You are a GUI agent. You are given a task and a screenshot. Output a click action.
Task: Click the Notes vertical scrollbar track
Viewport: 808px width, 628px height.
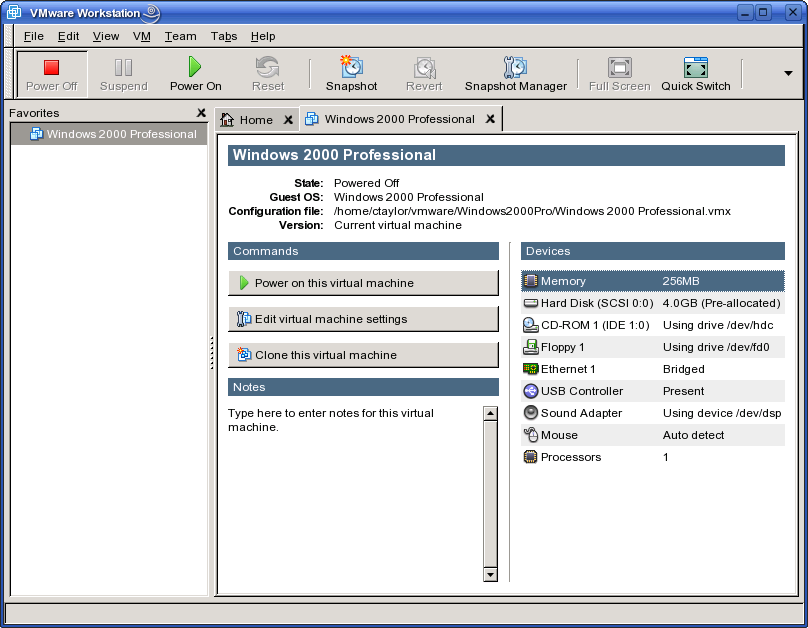tap(490, 494)
